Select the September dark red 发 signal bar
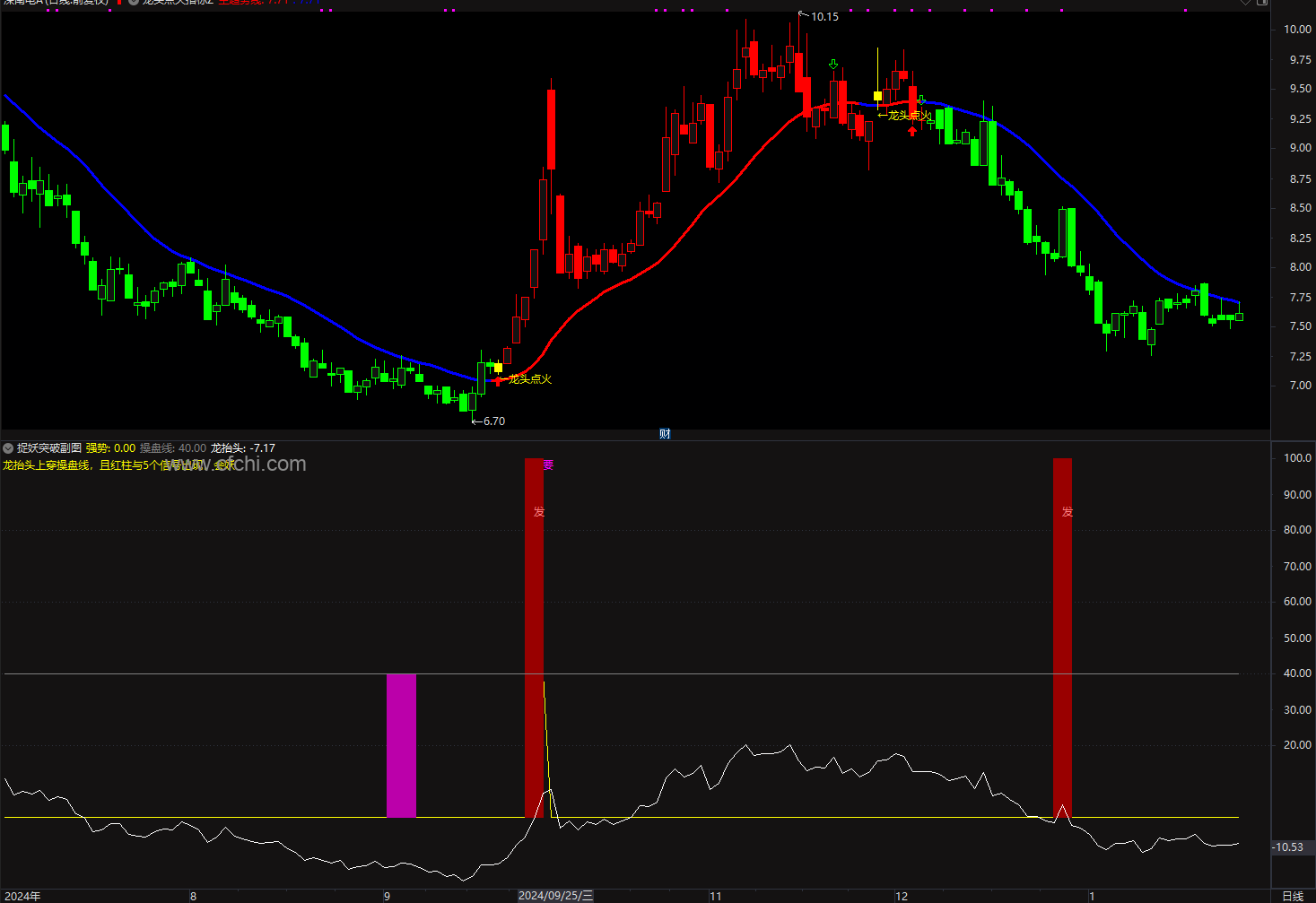 point(534,638)
